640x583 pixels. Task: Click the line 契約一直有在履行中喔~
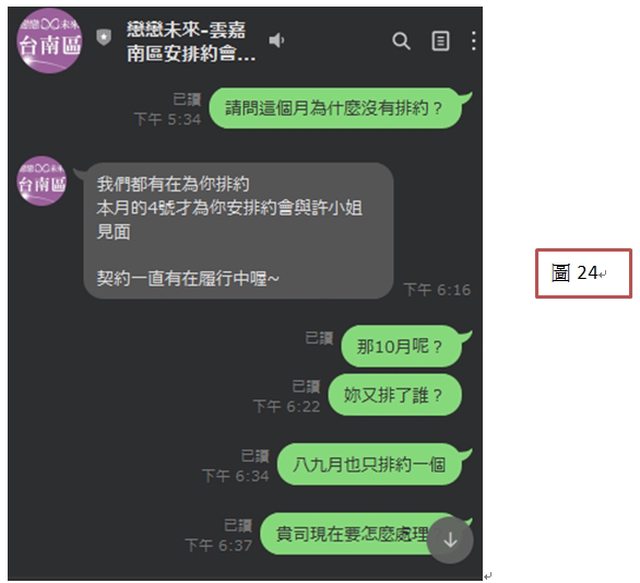coord(188,279)
